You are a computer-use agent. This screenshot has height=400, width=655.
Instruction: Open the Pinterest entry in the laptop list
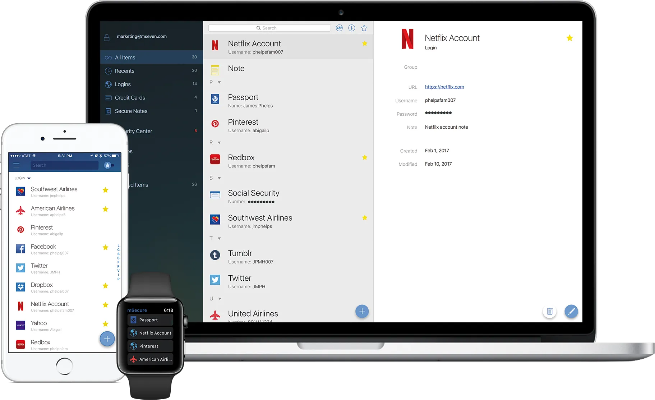point(245,126)
